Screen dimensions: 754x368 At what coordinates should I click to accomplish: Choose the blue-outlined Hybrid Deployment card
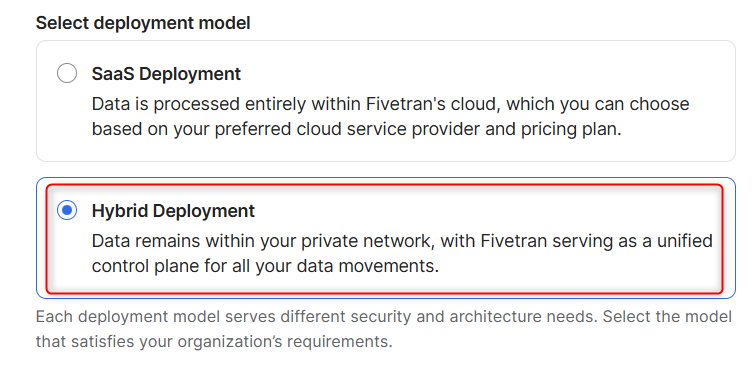pos(386,238)
